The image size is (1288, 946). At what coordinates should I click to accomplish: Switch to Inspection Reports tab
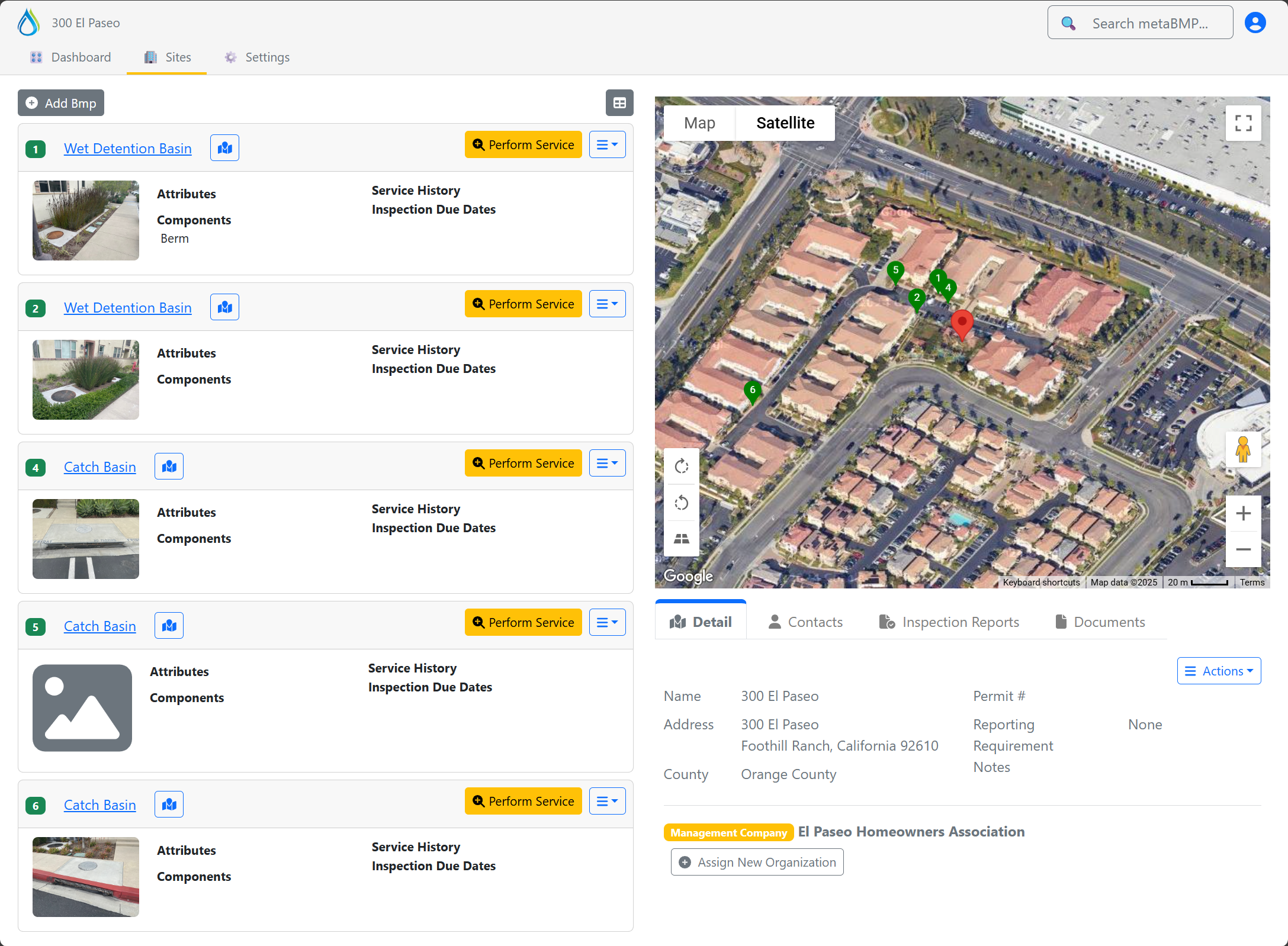click(949, 622)
